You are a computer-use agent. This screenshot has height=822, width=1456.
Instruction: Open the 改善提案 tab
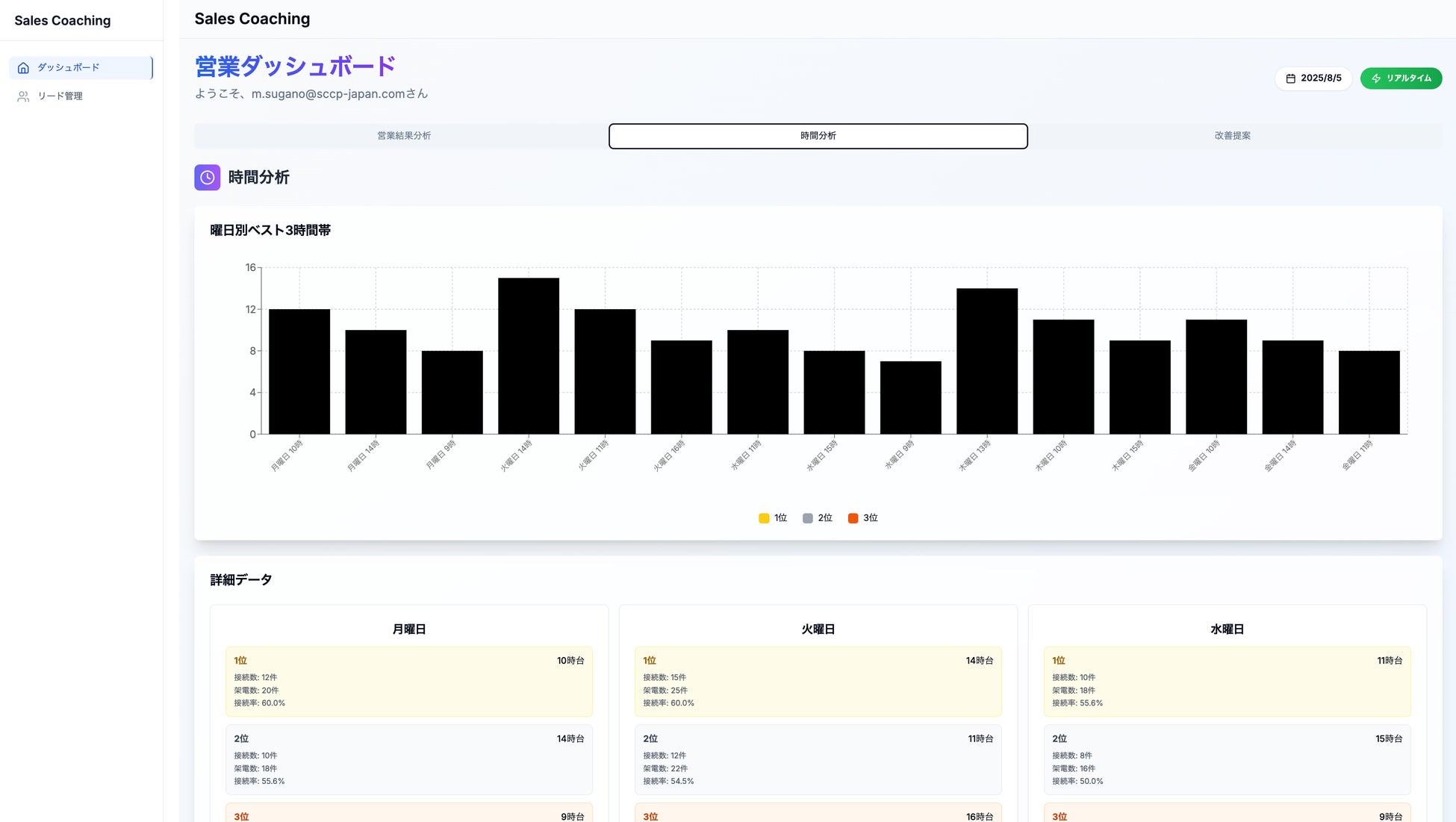tap(1232, 136)
